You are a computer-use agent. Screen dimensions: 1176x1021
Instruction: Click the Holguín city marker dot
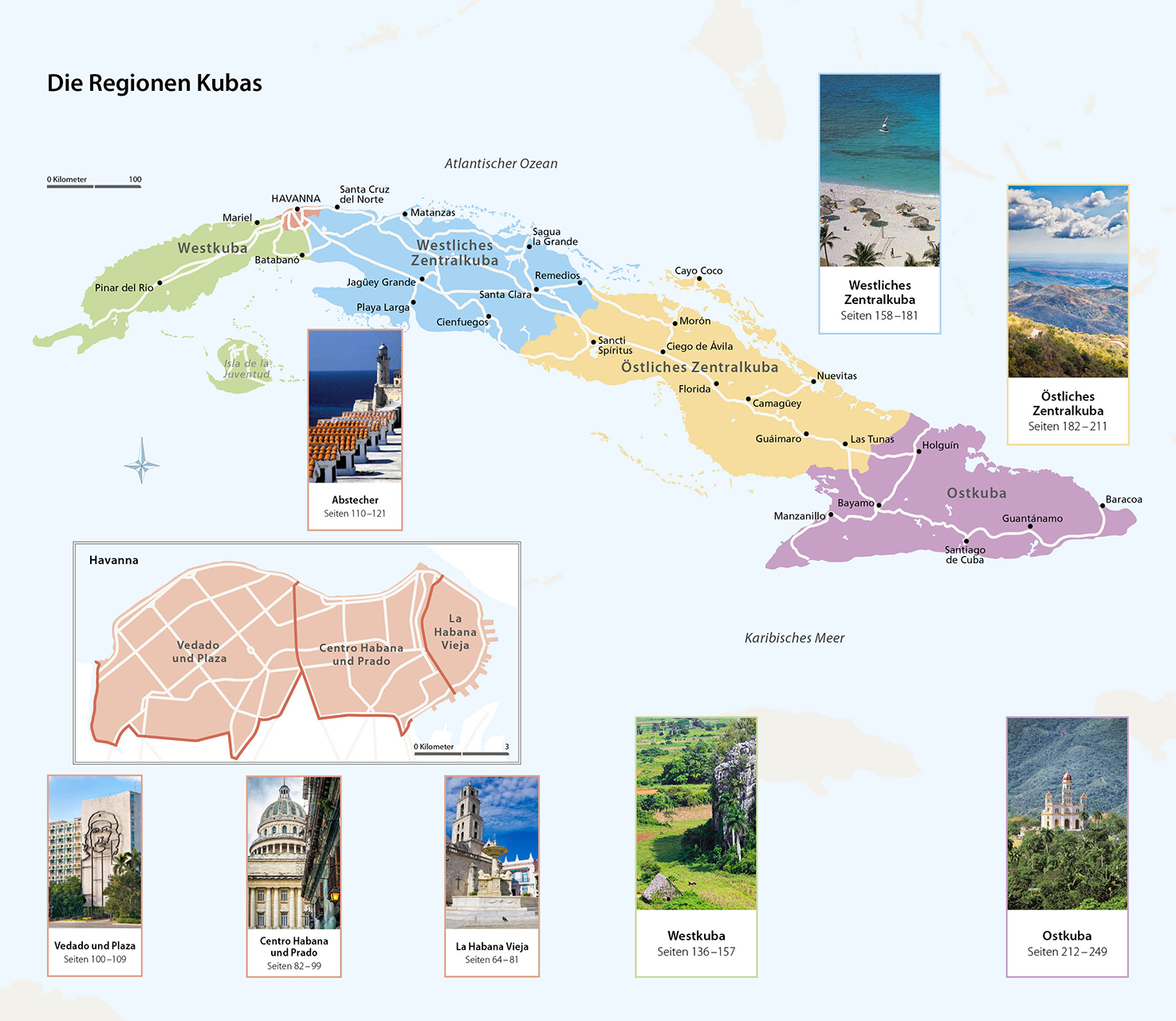point(918,451)
